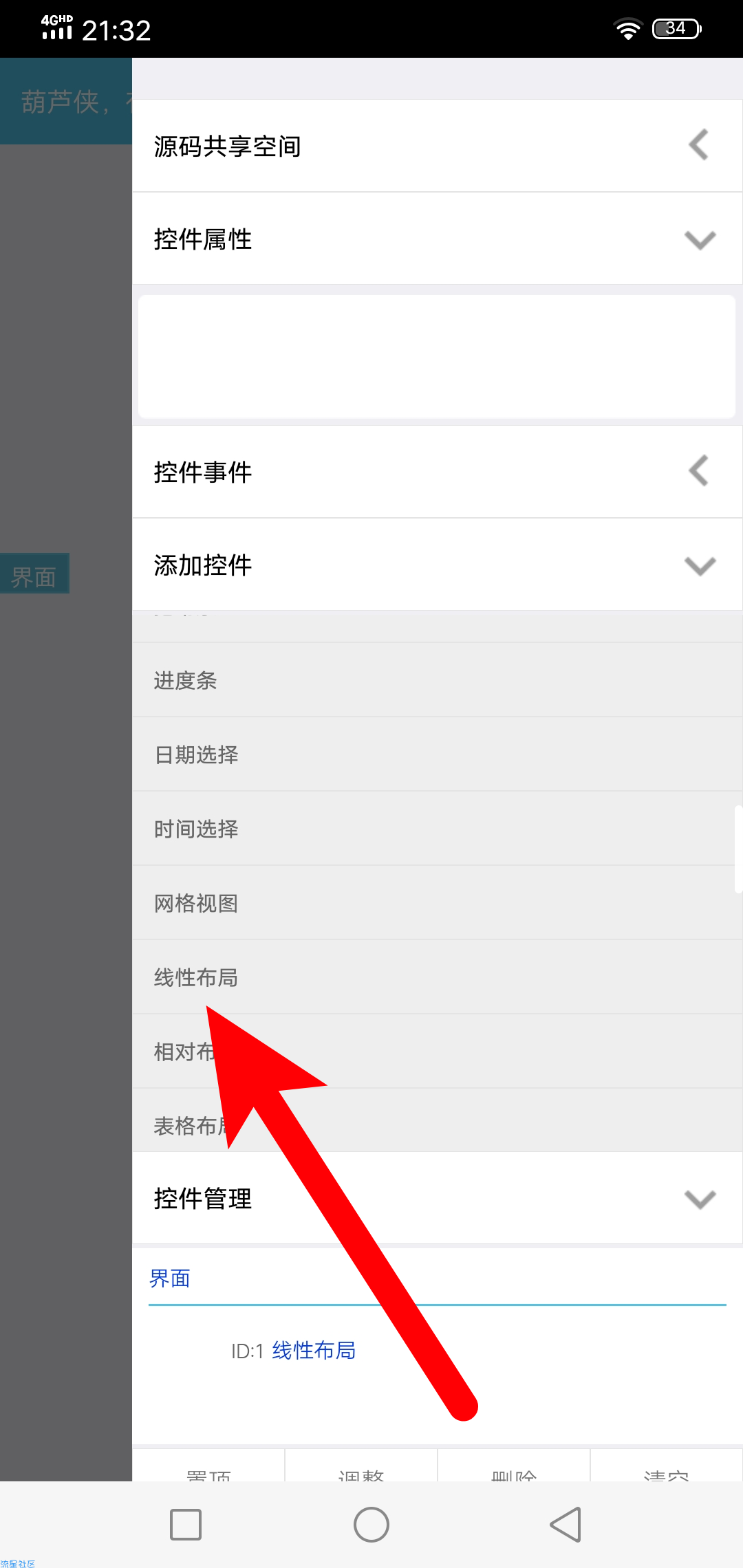The width and height of the screenshot is (743, 1568).
Task: Tap the Android home circle icon
Action: (x=371, y=1525)
